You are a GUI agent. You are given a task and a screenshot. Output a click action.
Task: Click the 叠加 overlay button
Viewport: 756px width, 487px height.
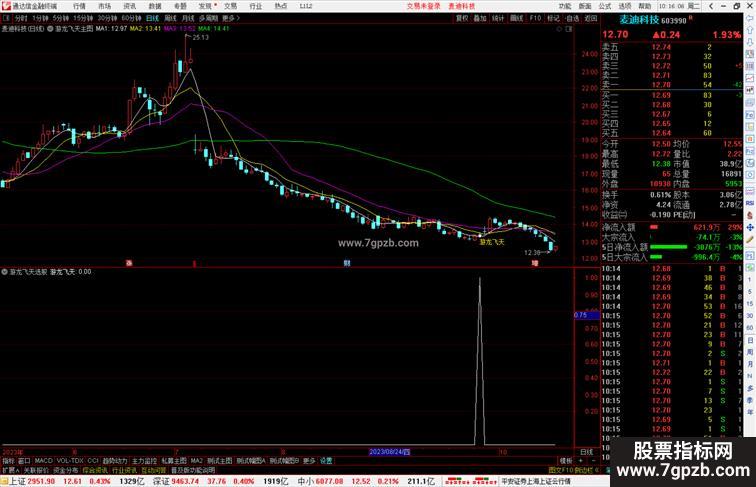480,18
